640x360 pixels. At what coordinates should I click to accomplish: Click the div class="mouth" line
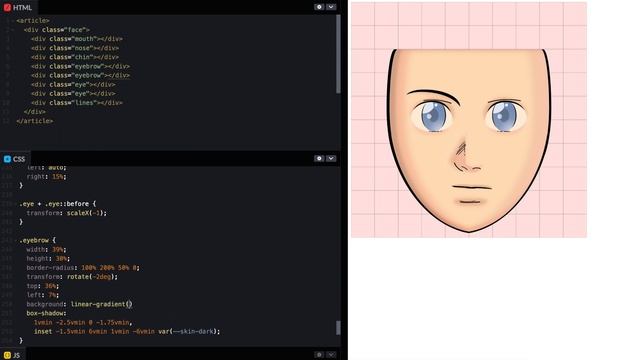(77, 39)
